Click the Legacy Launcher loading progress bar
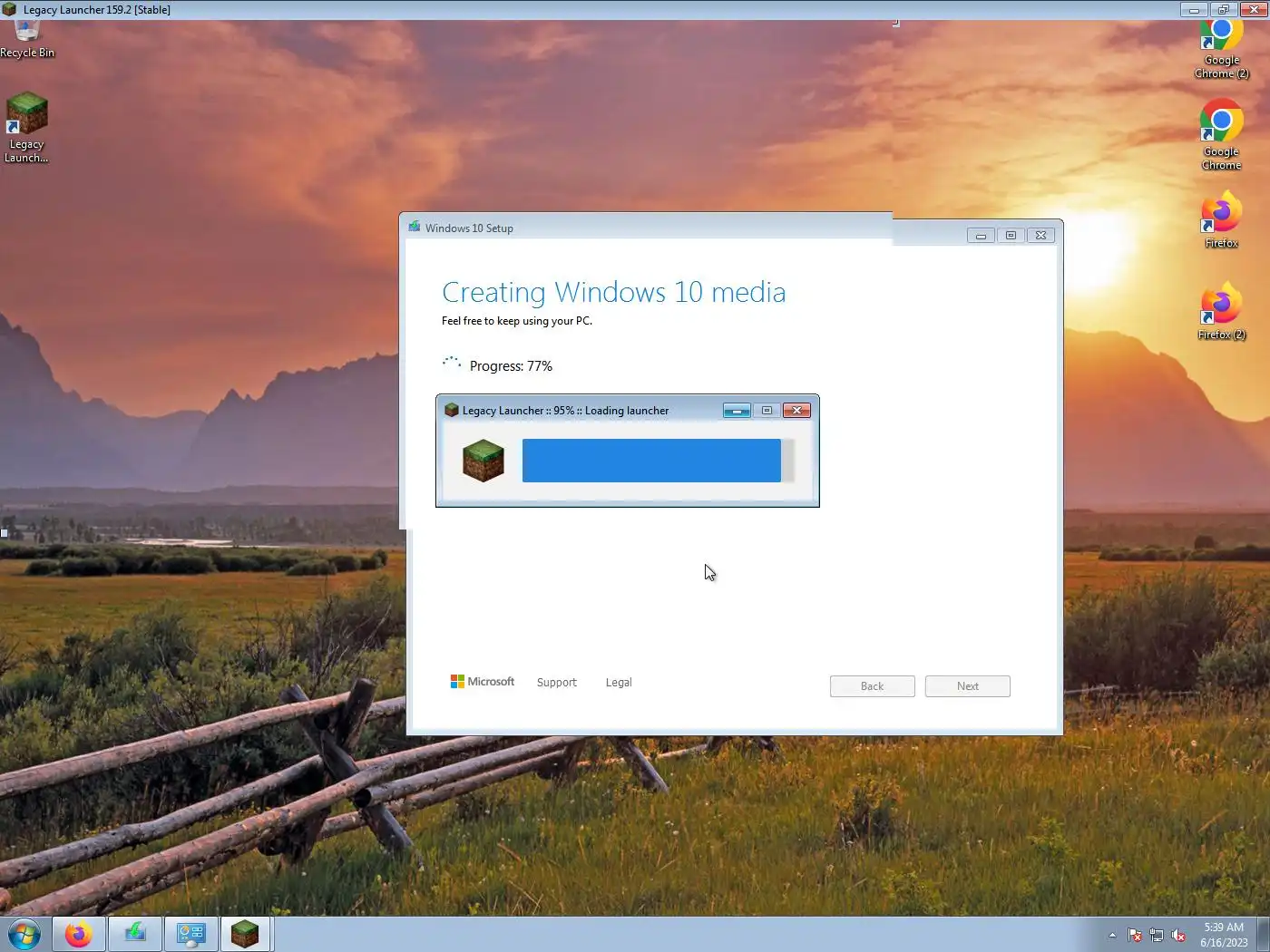The width and height of the screenshot is (1270, 952). [658, 461]
